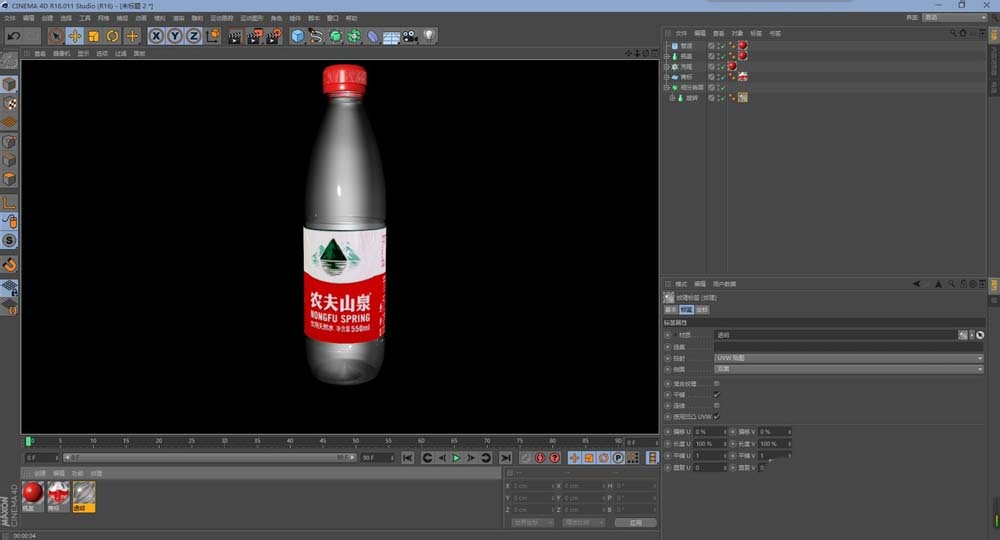Click the Render to Picture Viewer icon

(254, 36)
